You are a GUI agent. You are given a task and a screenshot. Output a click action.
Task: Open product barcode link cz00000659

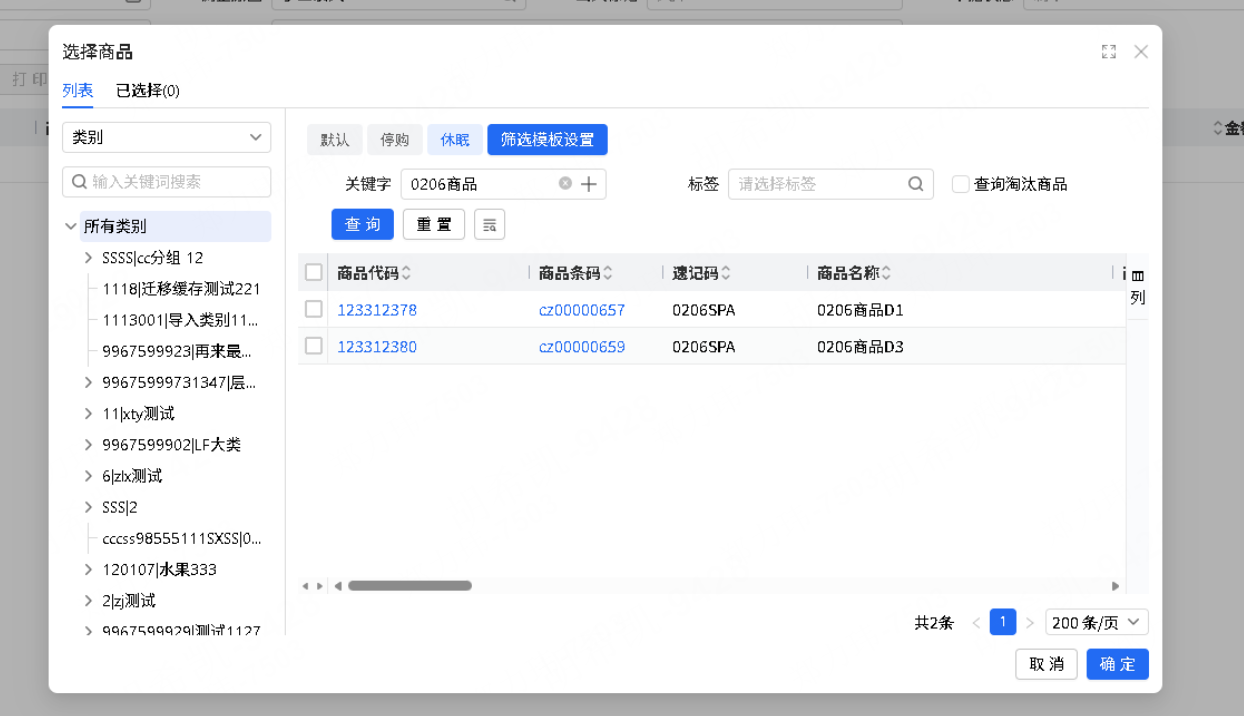pos(581,347)
